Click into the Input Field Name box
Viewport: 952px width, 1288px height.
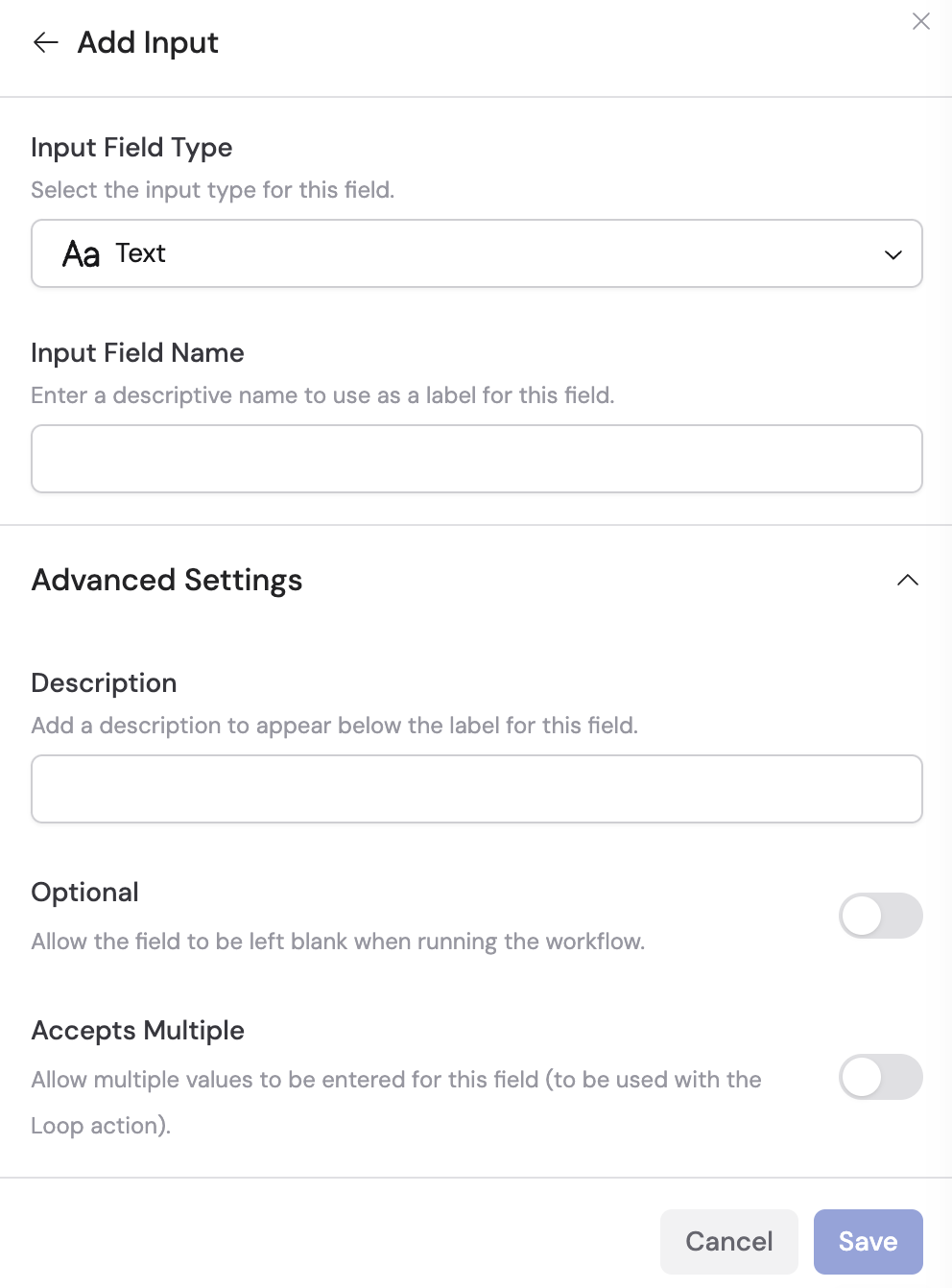pos(477,459)
